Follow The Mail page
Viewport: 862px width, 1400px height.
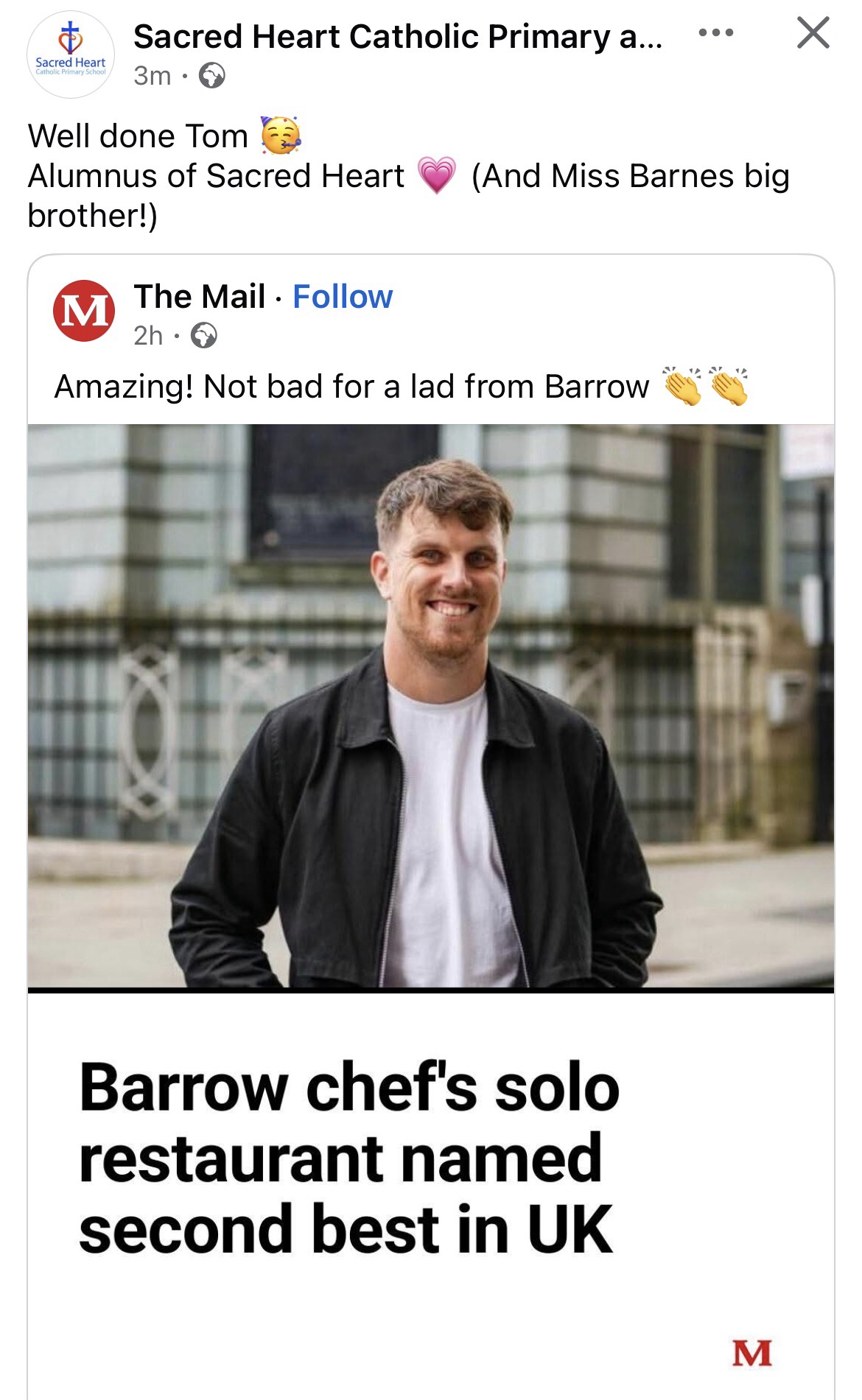[x=343, y=297]
